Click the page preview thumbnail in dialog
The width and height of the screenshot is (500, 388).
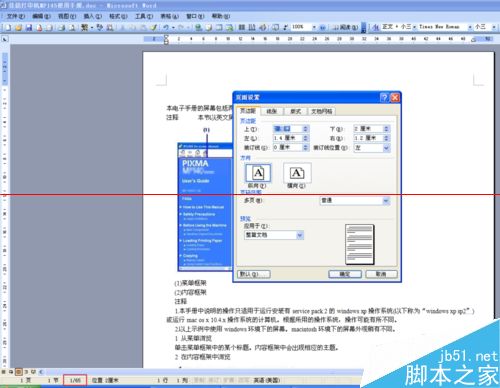(360, 245)
